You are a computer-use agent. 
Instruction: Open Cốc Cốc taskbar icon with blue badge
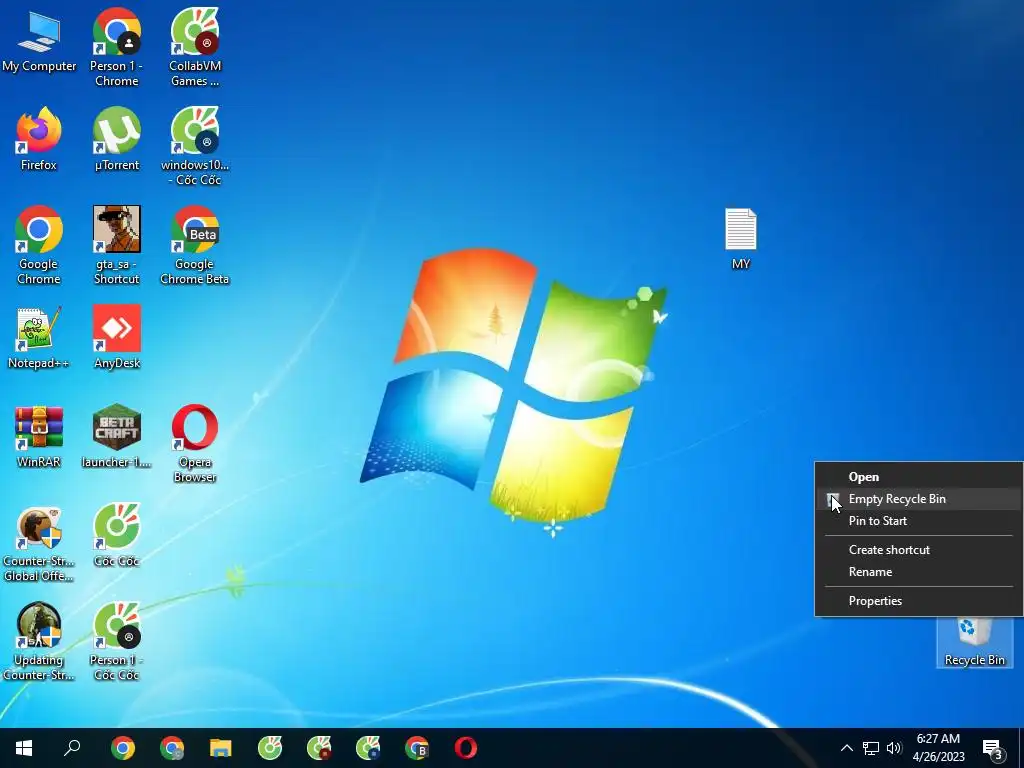pos(368,748)
